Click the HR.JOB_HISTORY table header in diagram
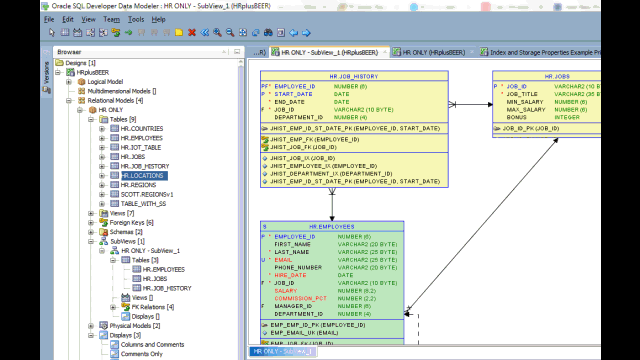Image resolution: width=640 pixels, height=360 pixels. tap(354, 76)
